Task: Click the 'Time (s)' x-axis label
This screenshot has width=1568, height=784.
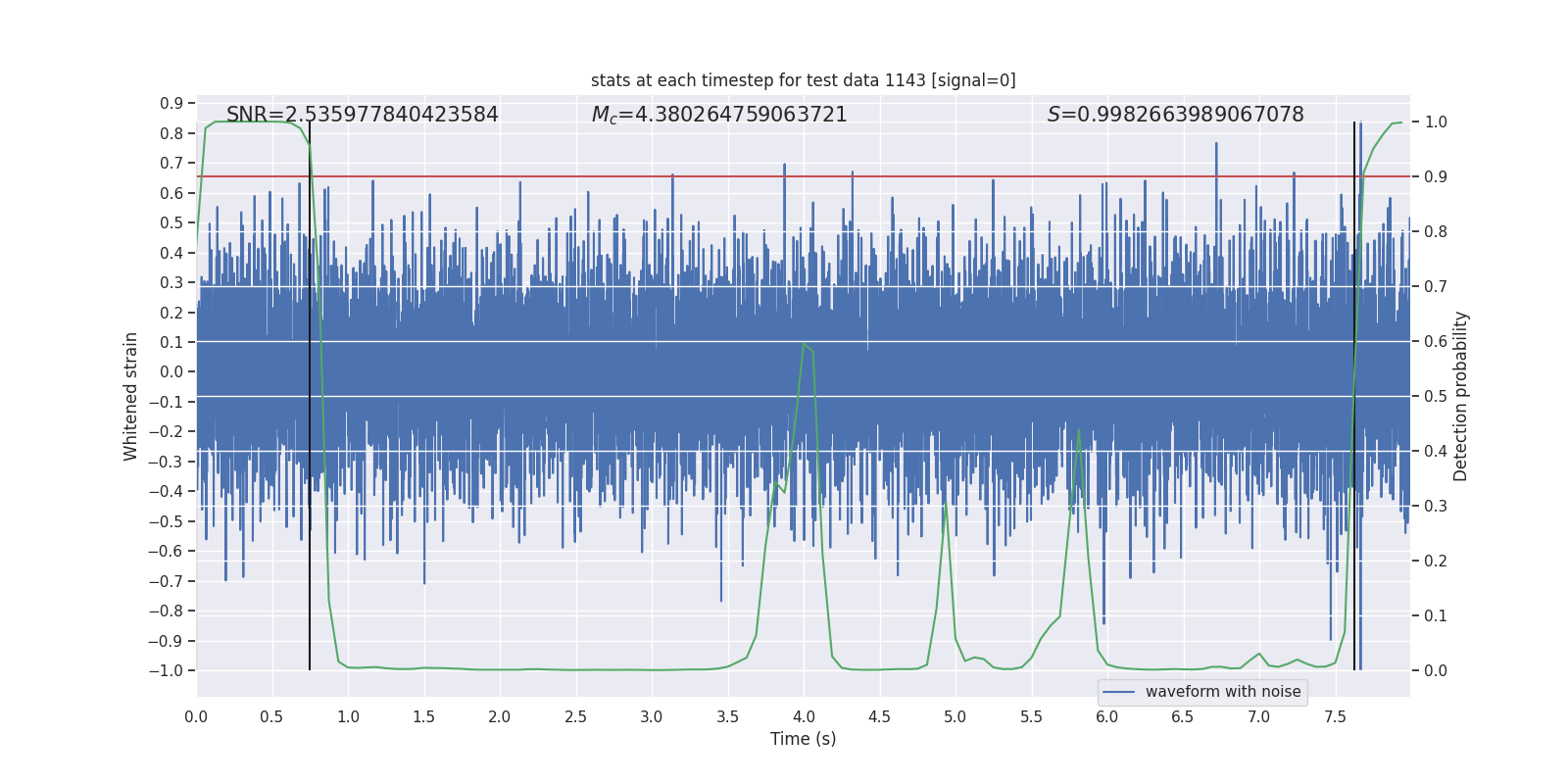Action: click(804, 739)
